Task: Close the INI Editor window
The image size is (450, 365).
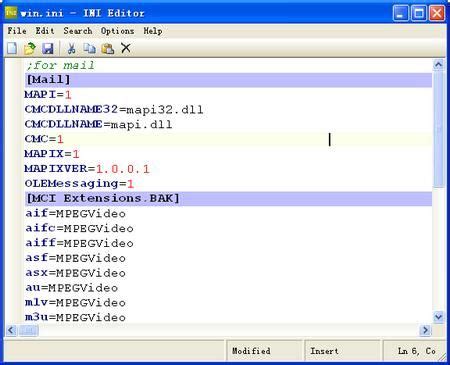Action: (437, 13)
